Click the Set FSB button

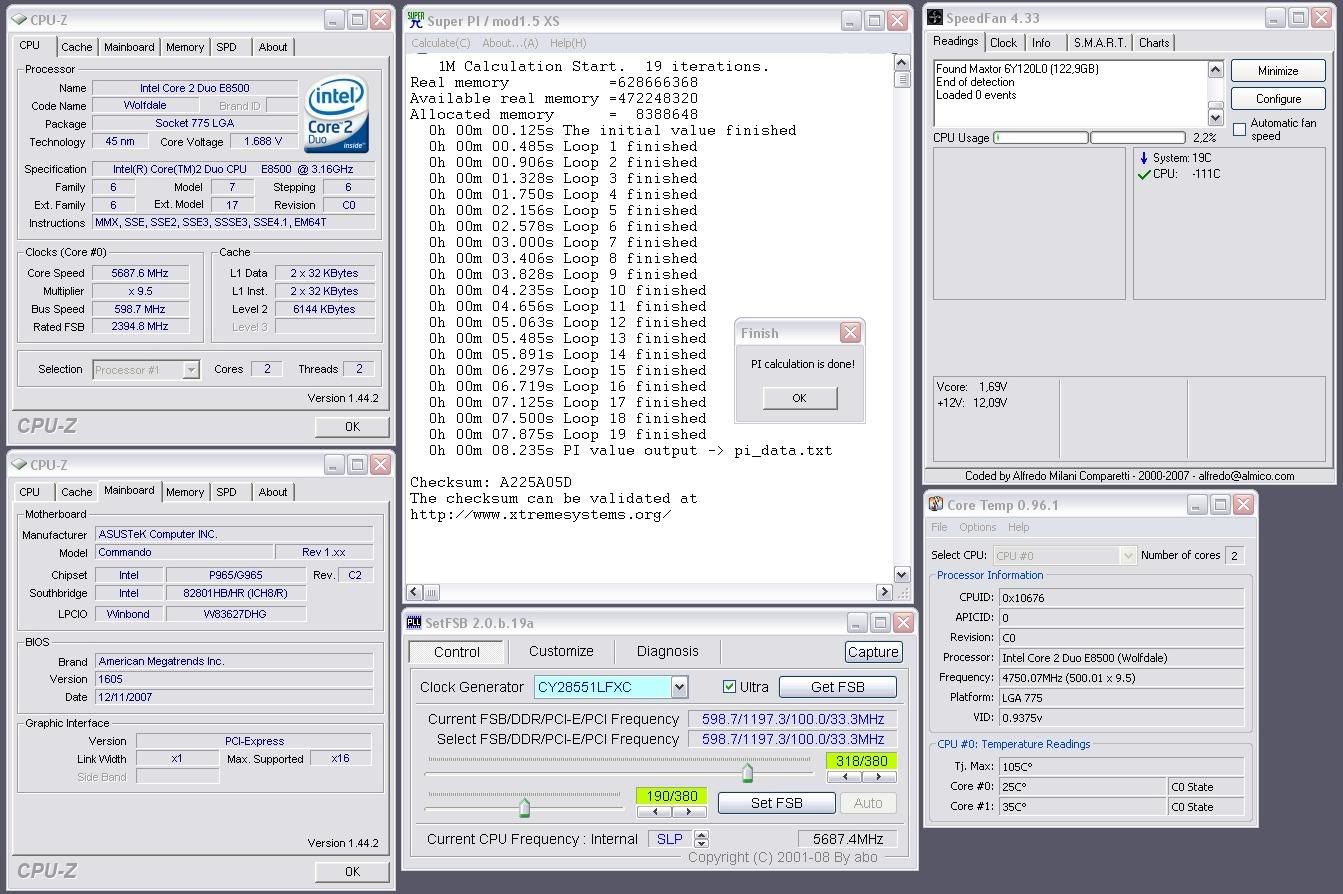777,803
